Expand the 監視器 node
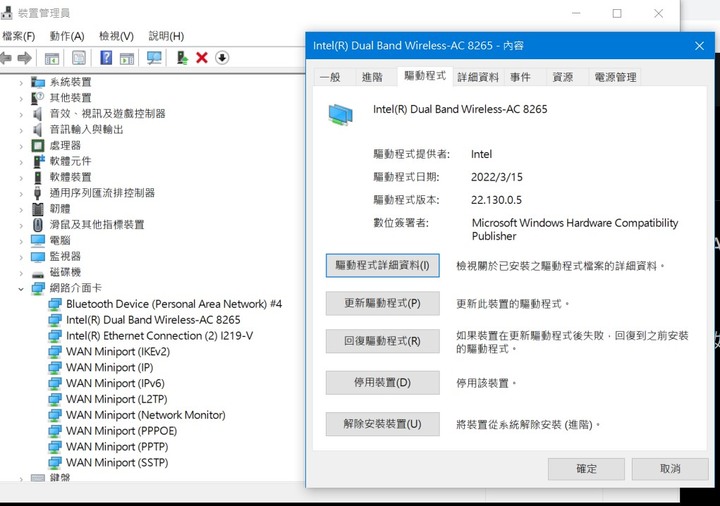720x506 pixels. (x=21, y=257)
